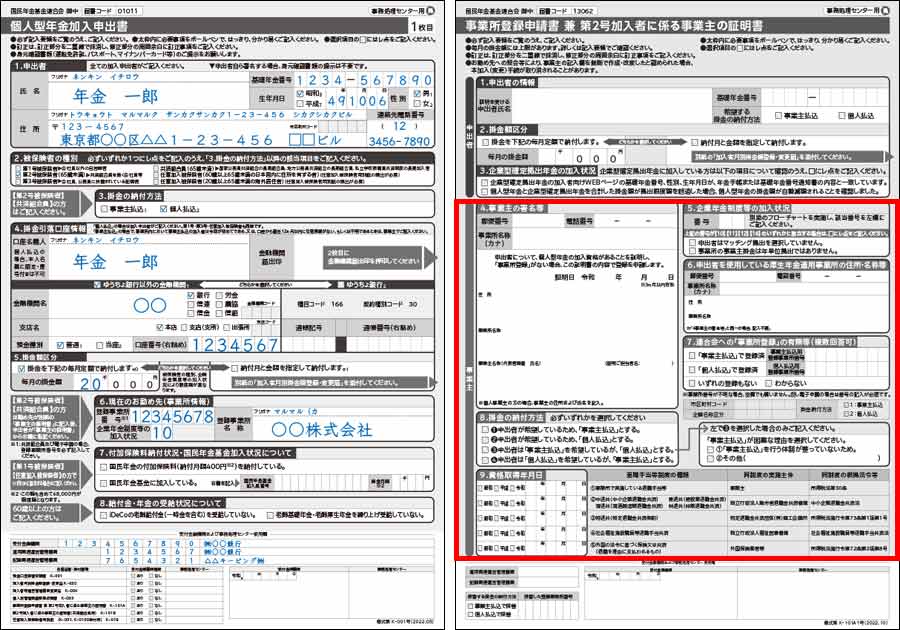
Task: Tick the 昭和 era checkbox in birthdate row
Action: (300, 93)
